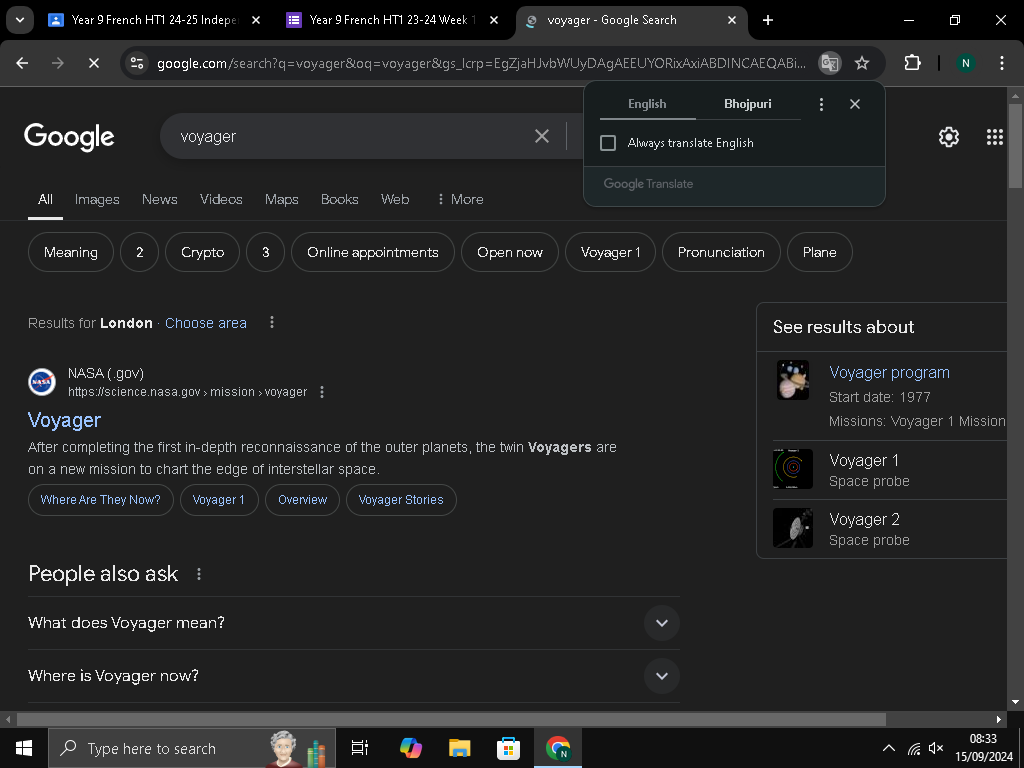View site information icon in address bar
The width and height of the screenshot is (1024, 768).
coord(137,63)
